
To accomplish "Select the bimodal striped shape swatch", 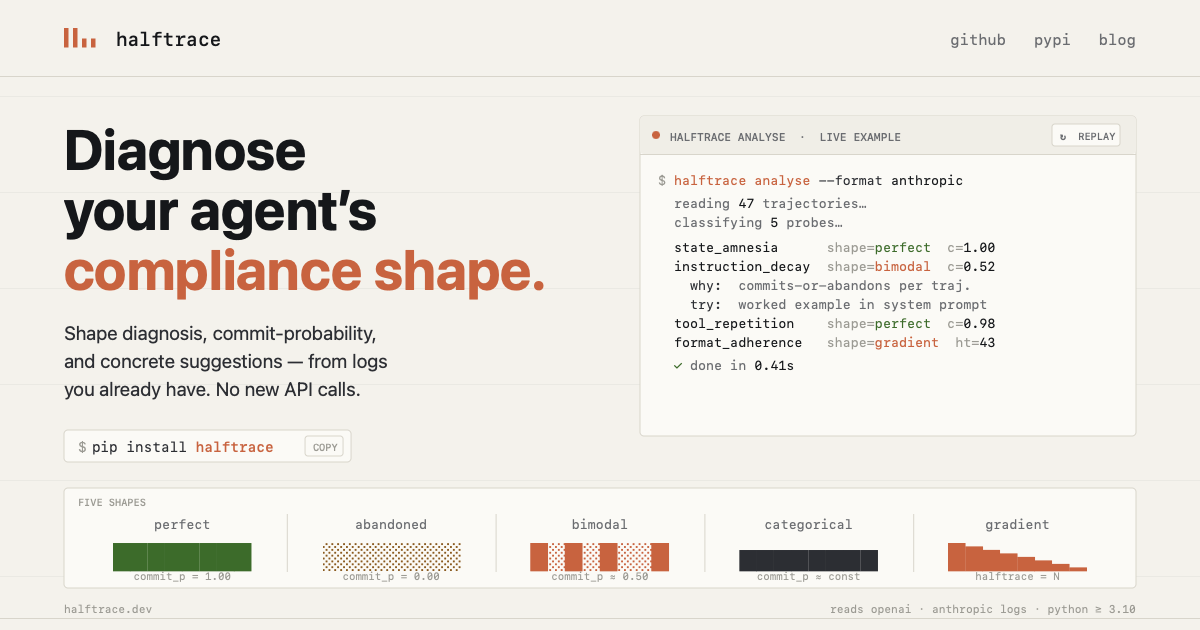I will [600, 557].
